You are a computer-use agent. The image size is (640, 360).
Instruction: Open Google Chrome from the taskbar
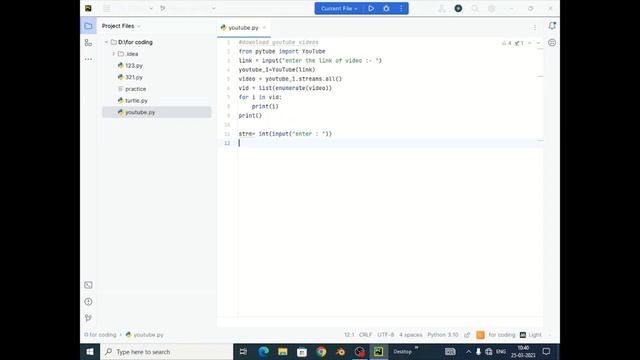(x=321, y=351)
